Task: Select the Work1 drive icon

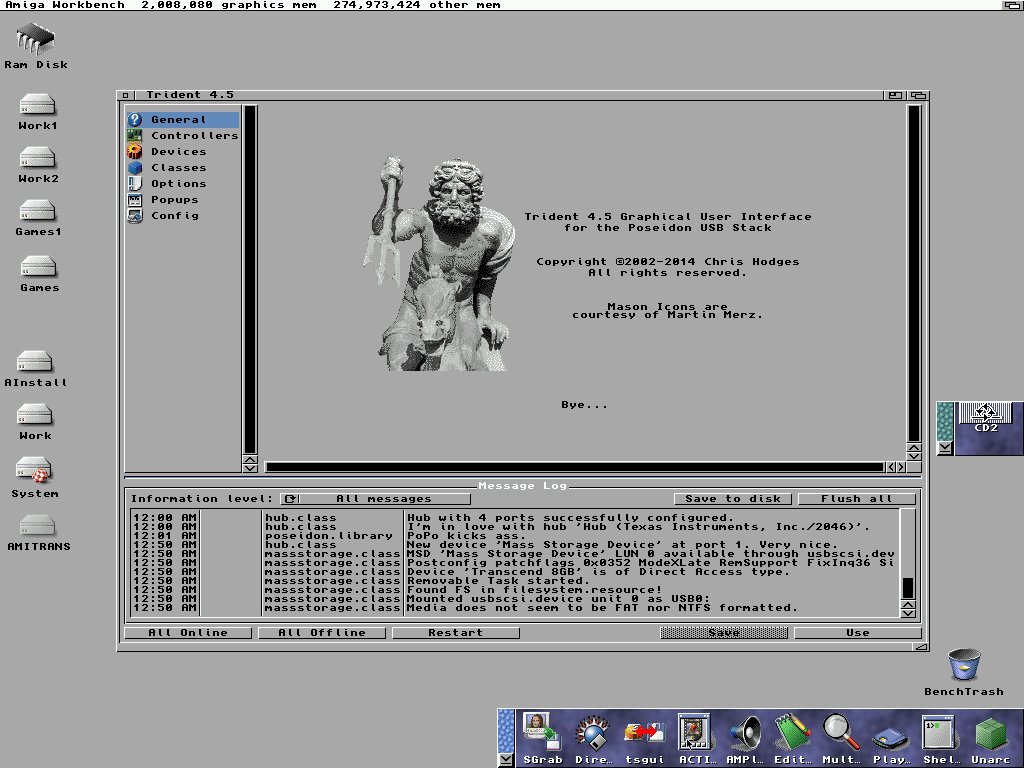Action: tap(37, 112)
